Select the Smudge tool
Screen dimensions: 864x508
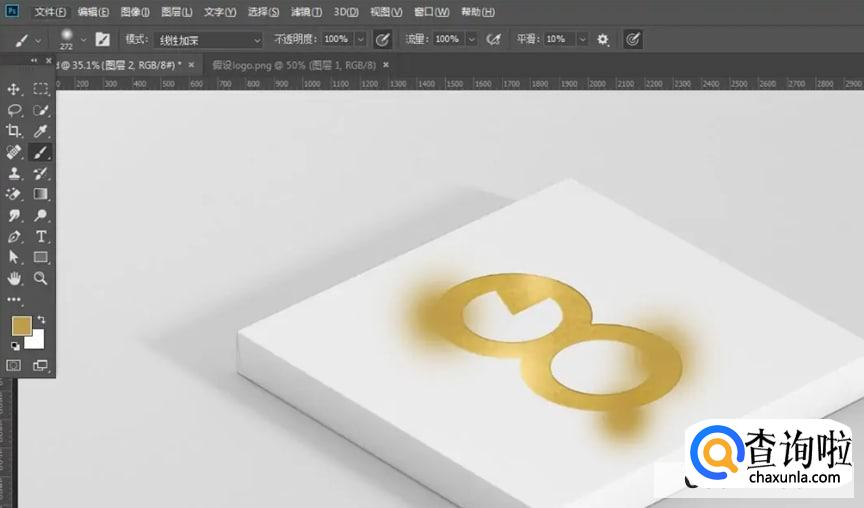pos(14,215)
